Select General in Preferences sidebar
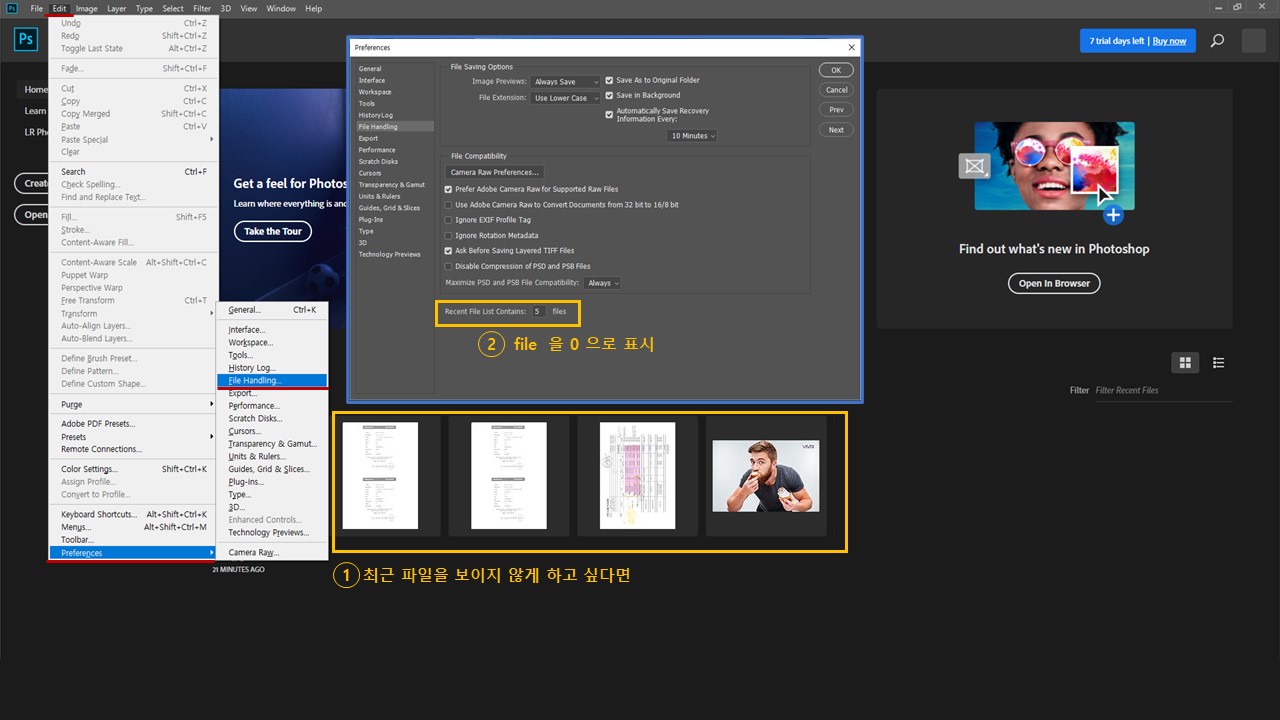1280x720 pixels. tap(370, 69)
